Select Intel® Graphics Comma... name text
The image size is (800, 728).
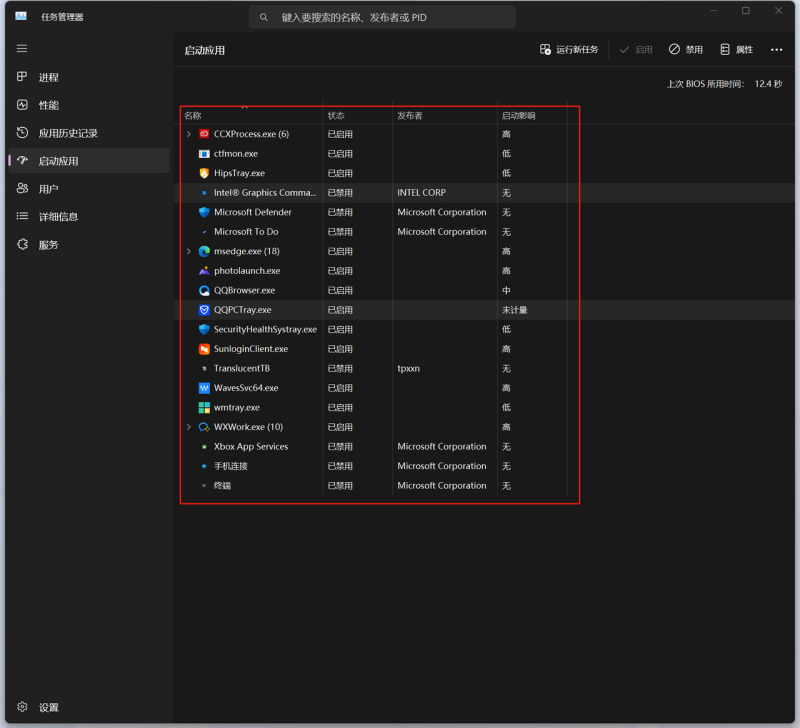point(265,193)
